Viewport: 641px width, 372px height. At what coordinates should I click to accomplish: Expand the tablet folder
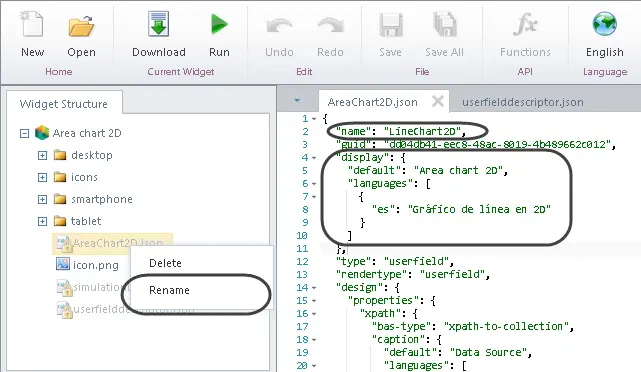tap(42, 221)
